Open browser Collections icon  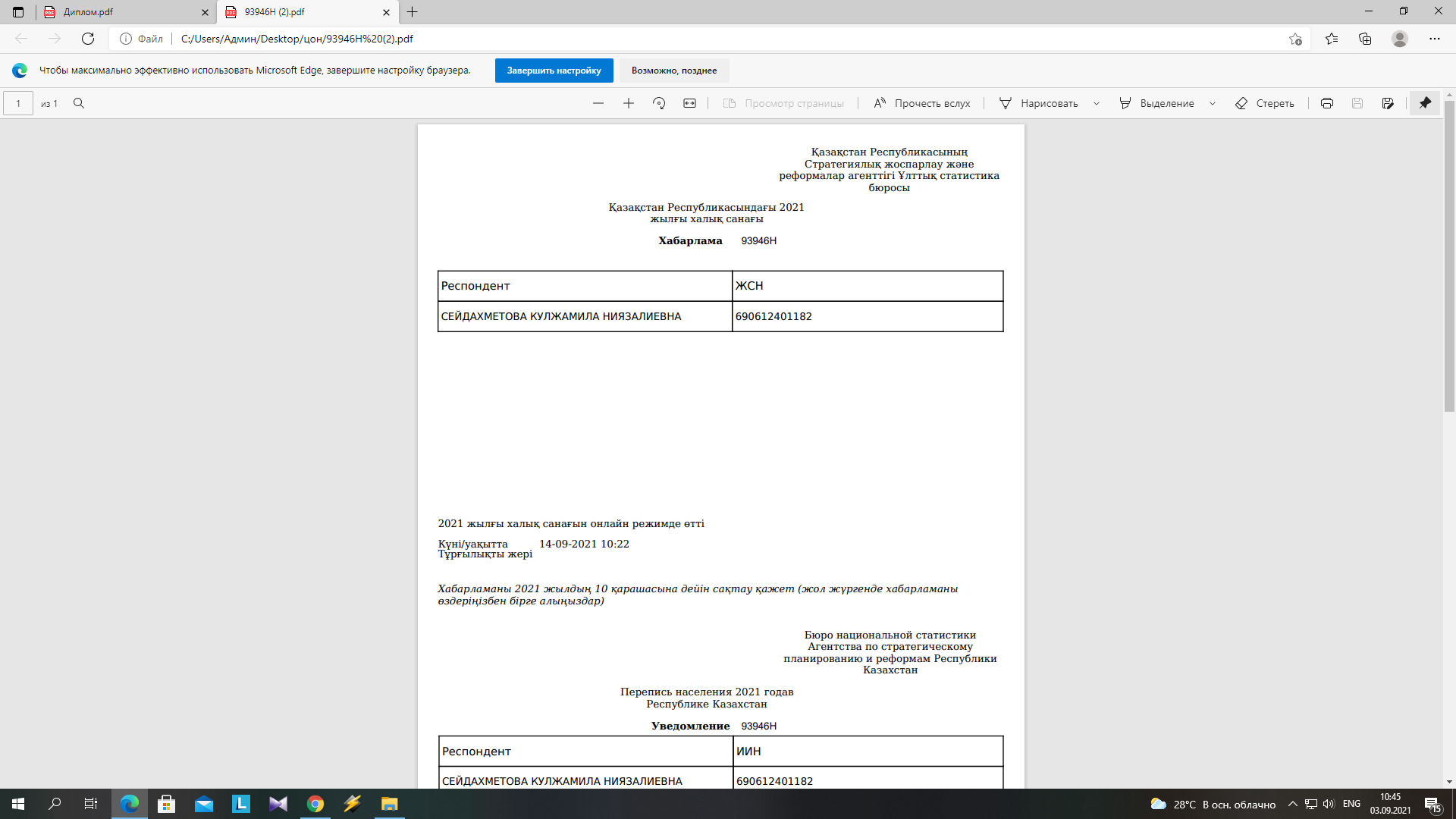click(x=1365, y=39)
